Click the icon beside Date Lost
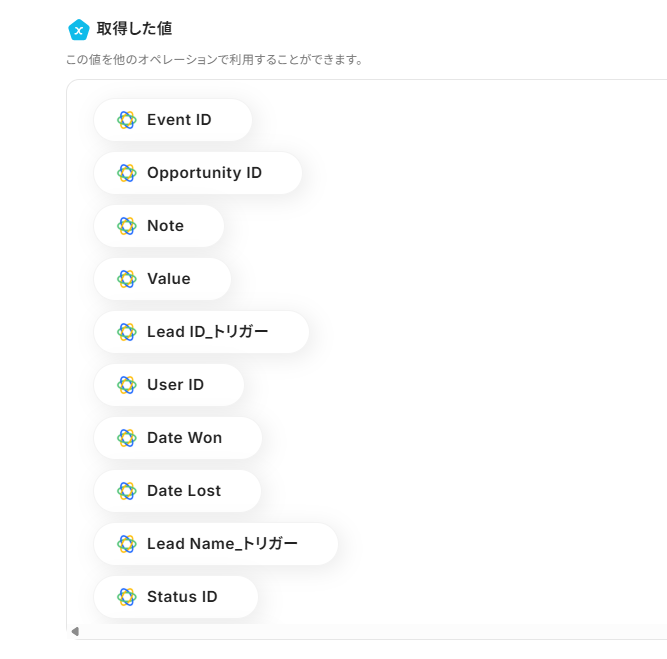The width and height of the screenshot is (667, 659). pyautogui.click(x=127, y=491)
